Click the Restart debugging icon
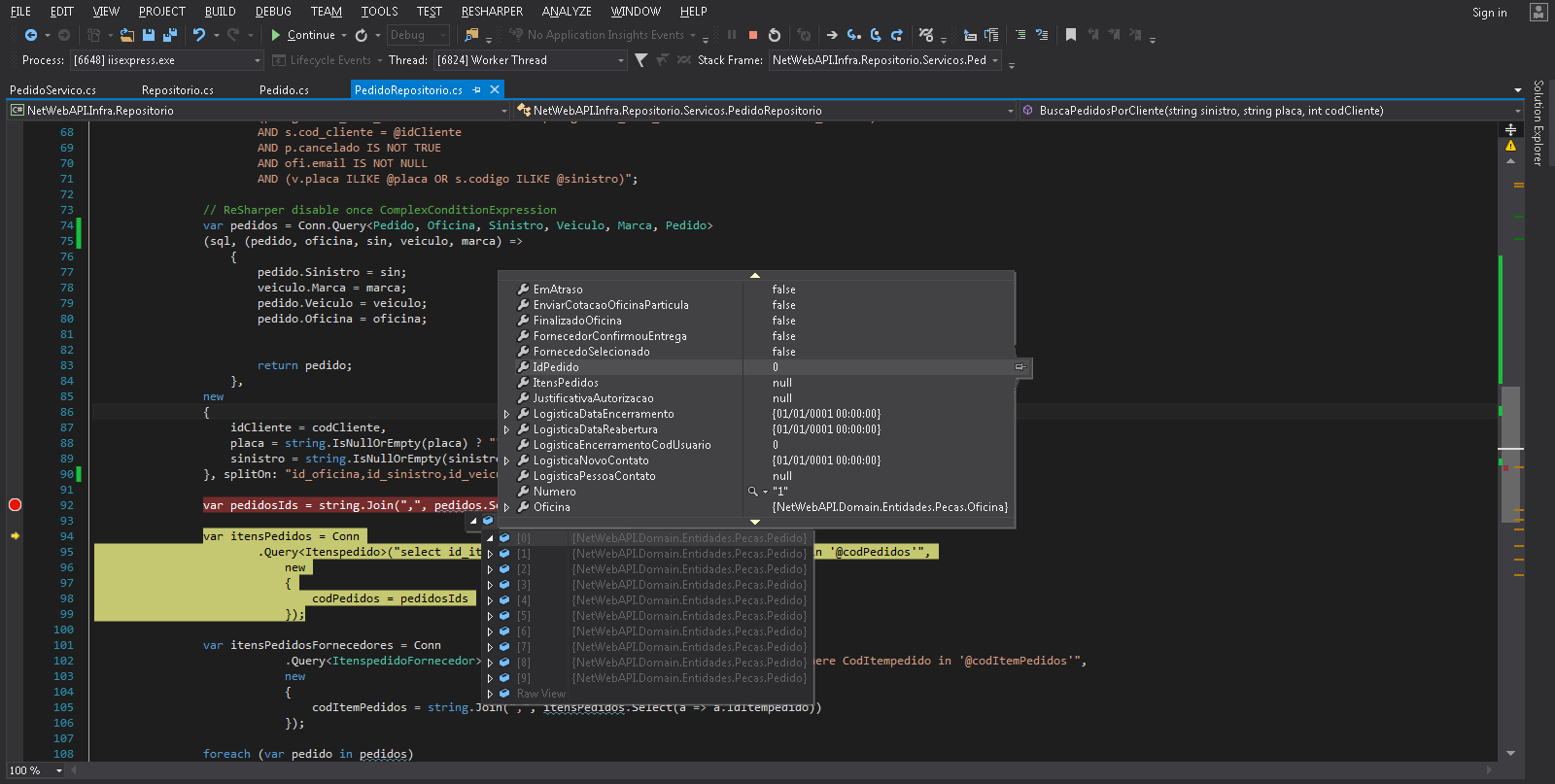Viewport: 1555px width, 784px height. [x=775, y=35]
